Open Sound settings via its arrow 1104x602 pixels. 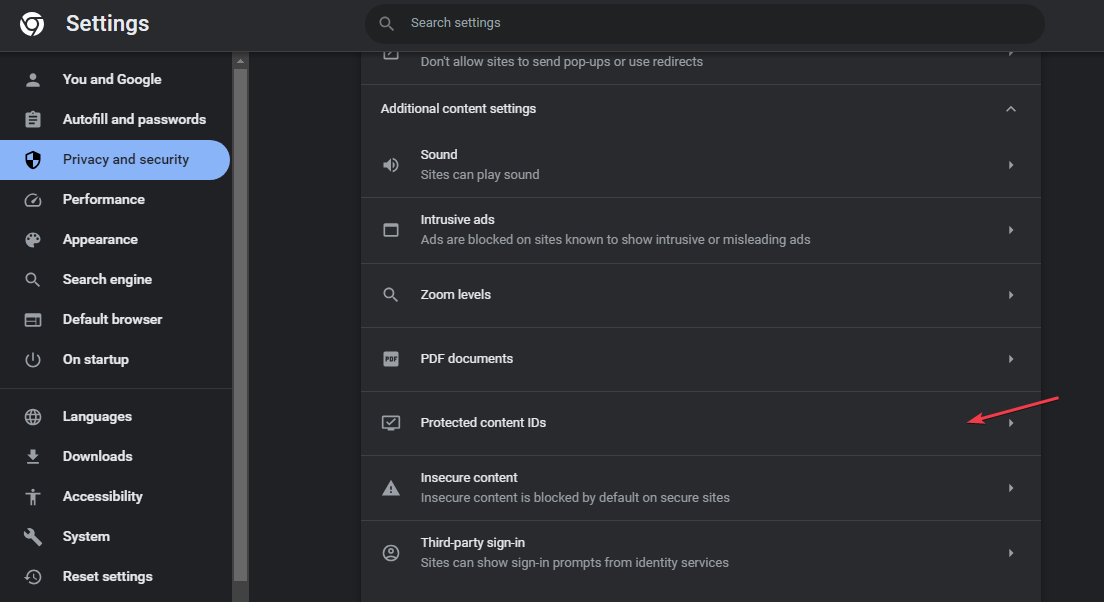click(1010, 165)
